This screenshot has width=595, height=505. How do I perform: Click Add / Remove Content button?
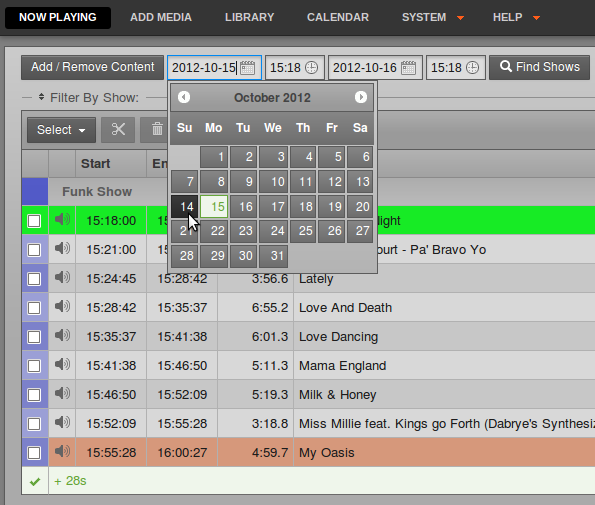93,68
